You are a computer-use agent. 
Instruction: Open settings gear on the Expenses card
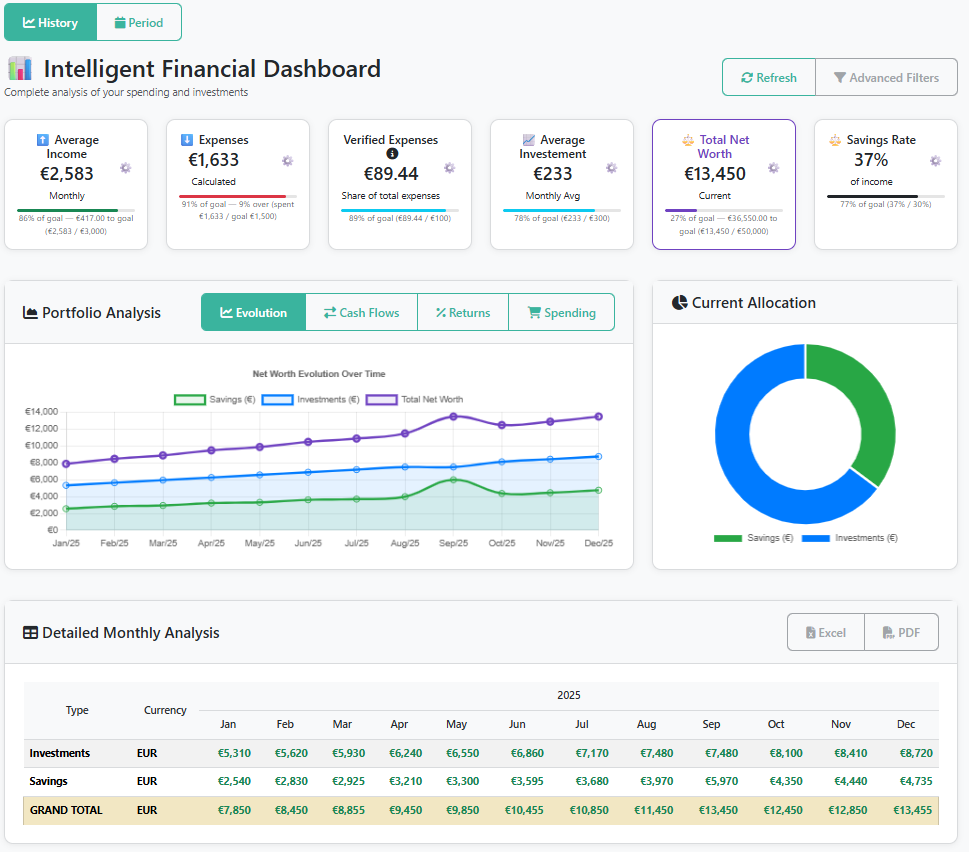(x=287, y=161)
